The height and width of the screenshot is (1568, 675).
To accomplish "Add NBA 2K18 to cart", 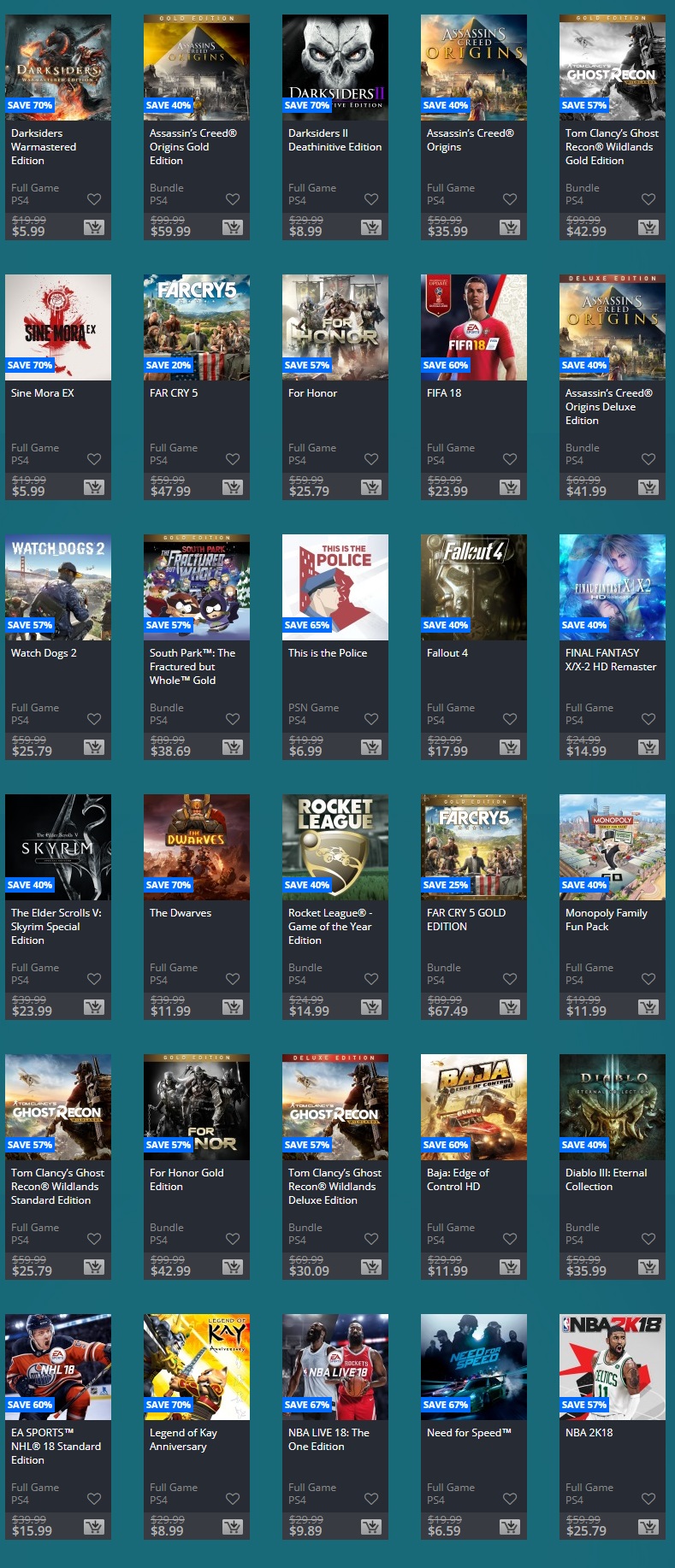I will point(648,1527).
